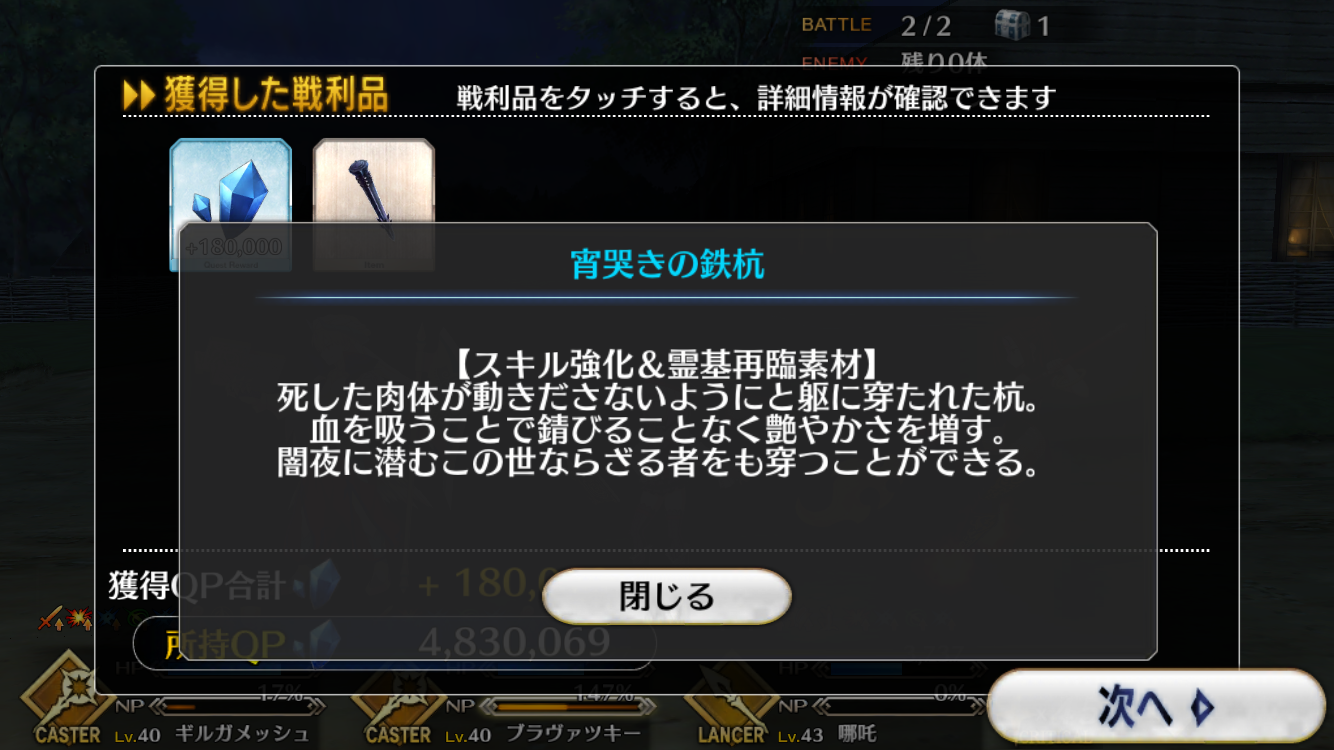Tap the Nezha Lancer class icon

pos(731,700)
